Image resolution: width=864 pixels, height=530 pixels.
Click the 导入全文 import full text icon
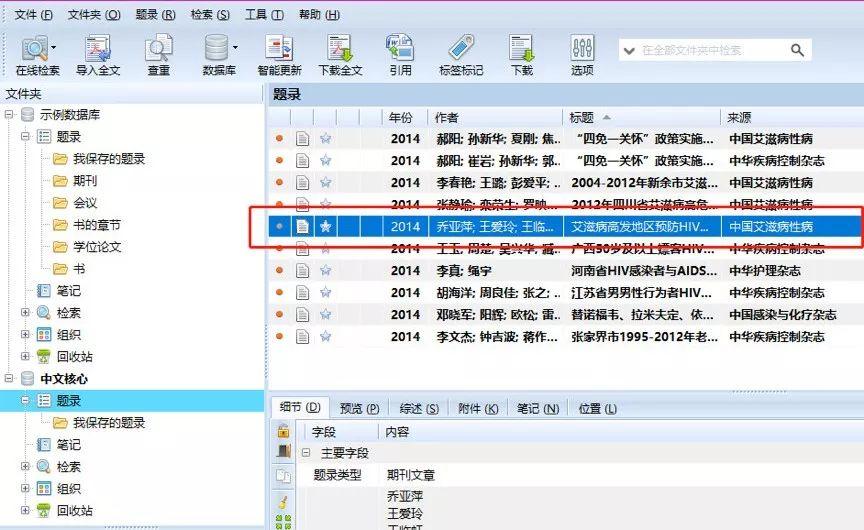[98, 48]
